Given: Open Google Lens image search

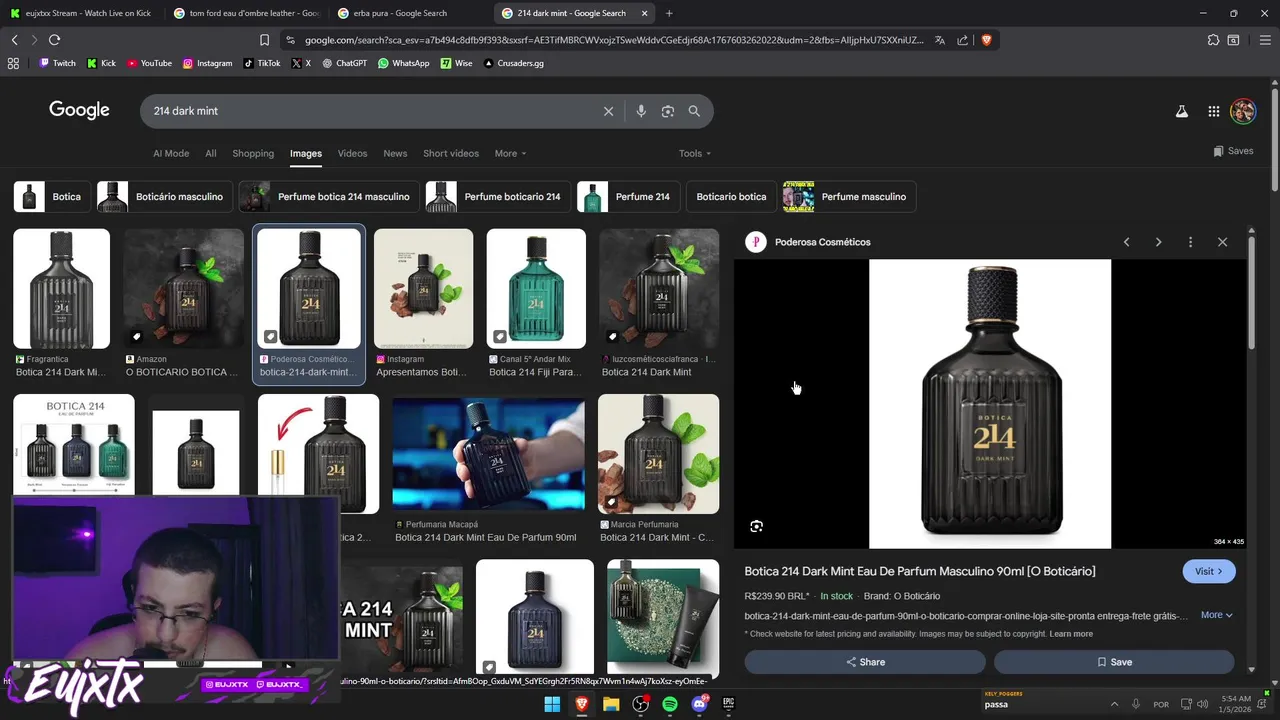Looking at the screenshot, I should pos(668,111).
